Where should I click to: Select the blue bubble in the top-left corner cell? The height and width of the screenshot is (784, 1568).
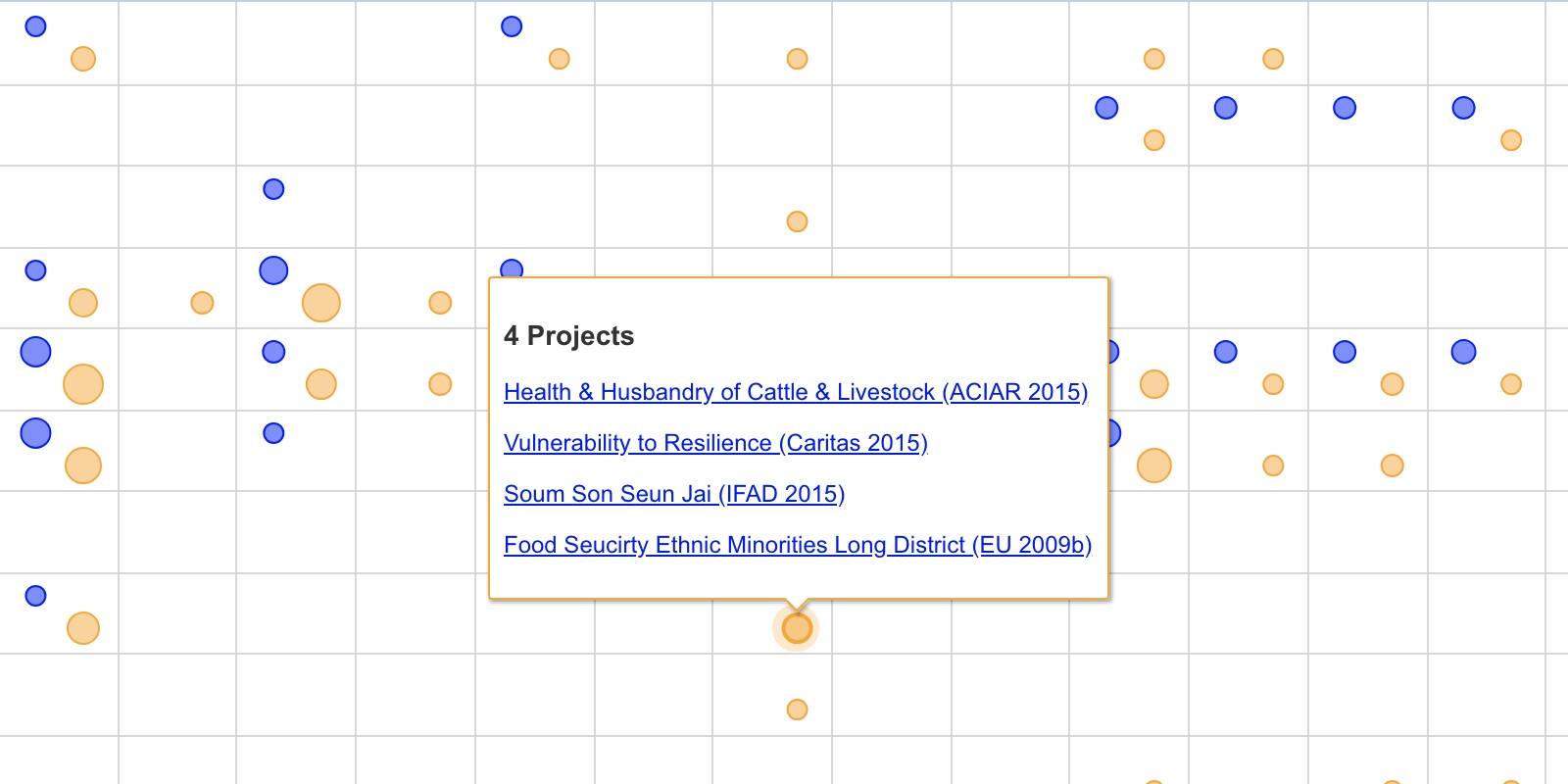35,26
